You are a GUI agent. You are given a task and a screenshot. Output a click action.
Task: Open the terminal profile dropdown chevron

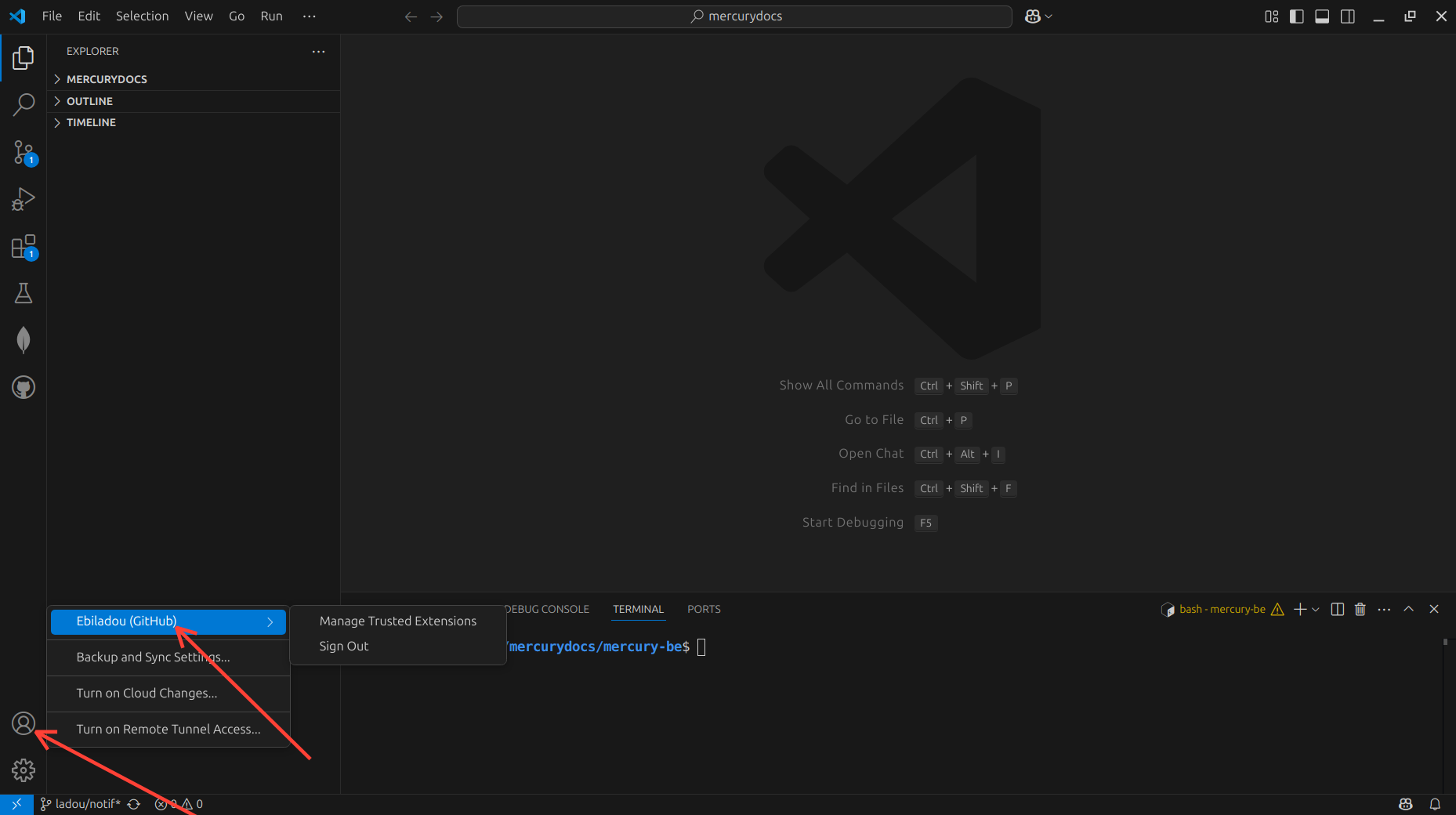pyautogui.click(x=1315, y=609)
